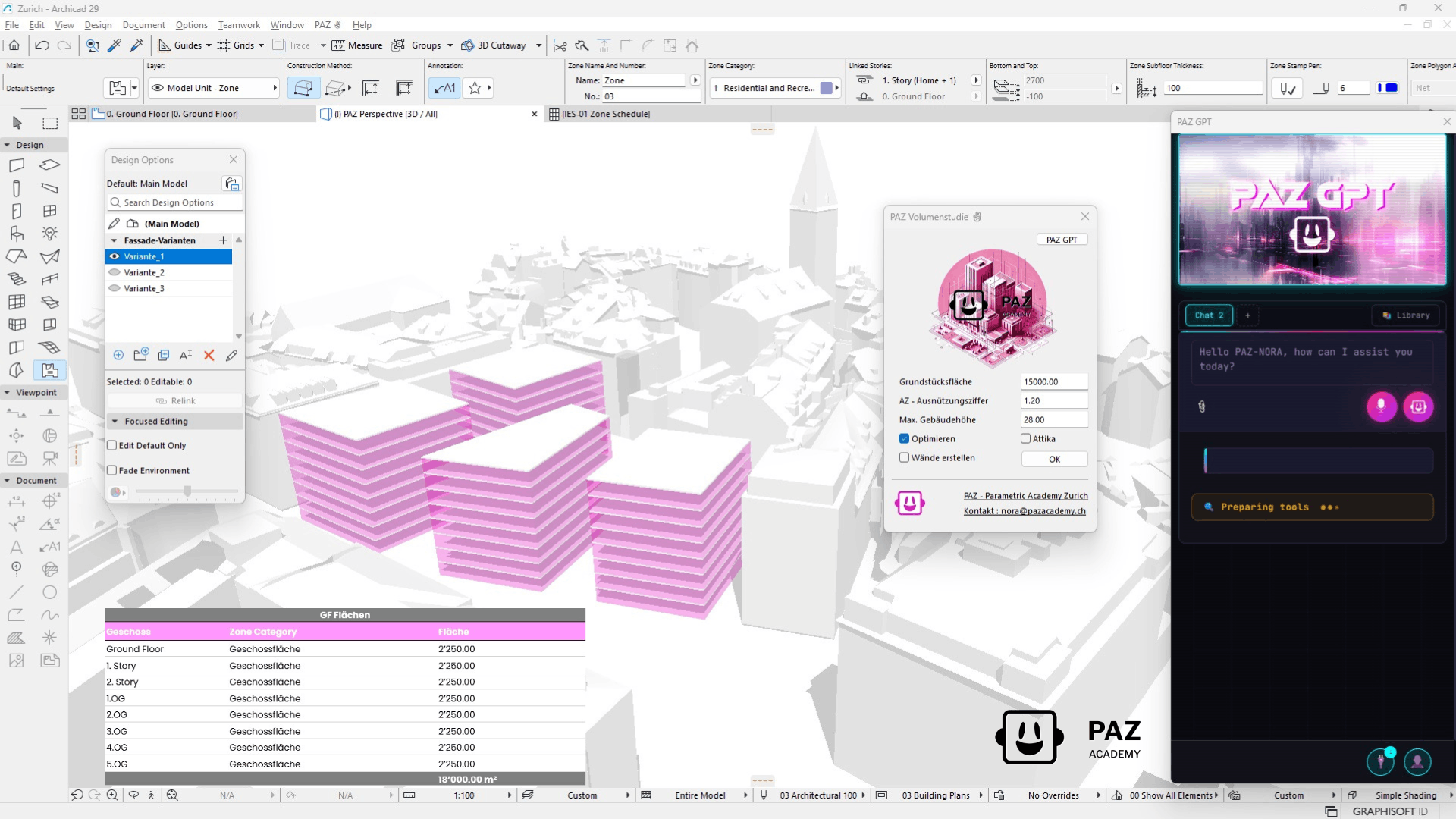Select the Lamp tool in the toolbox
The image size is (1456, 819).
(50, 234)
